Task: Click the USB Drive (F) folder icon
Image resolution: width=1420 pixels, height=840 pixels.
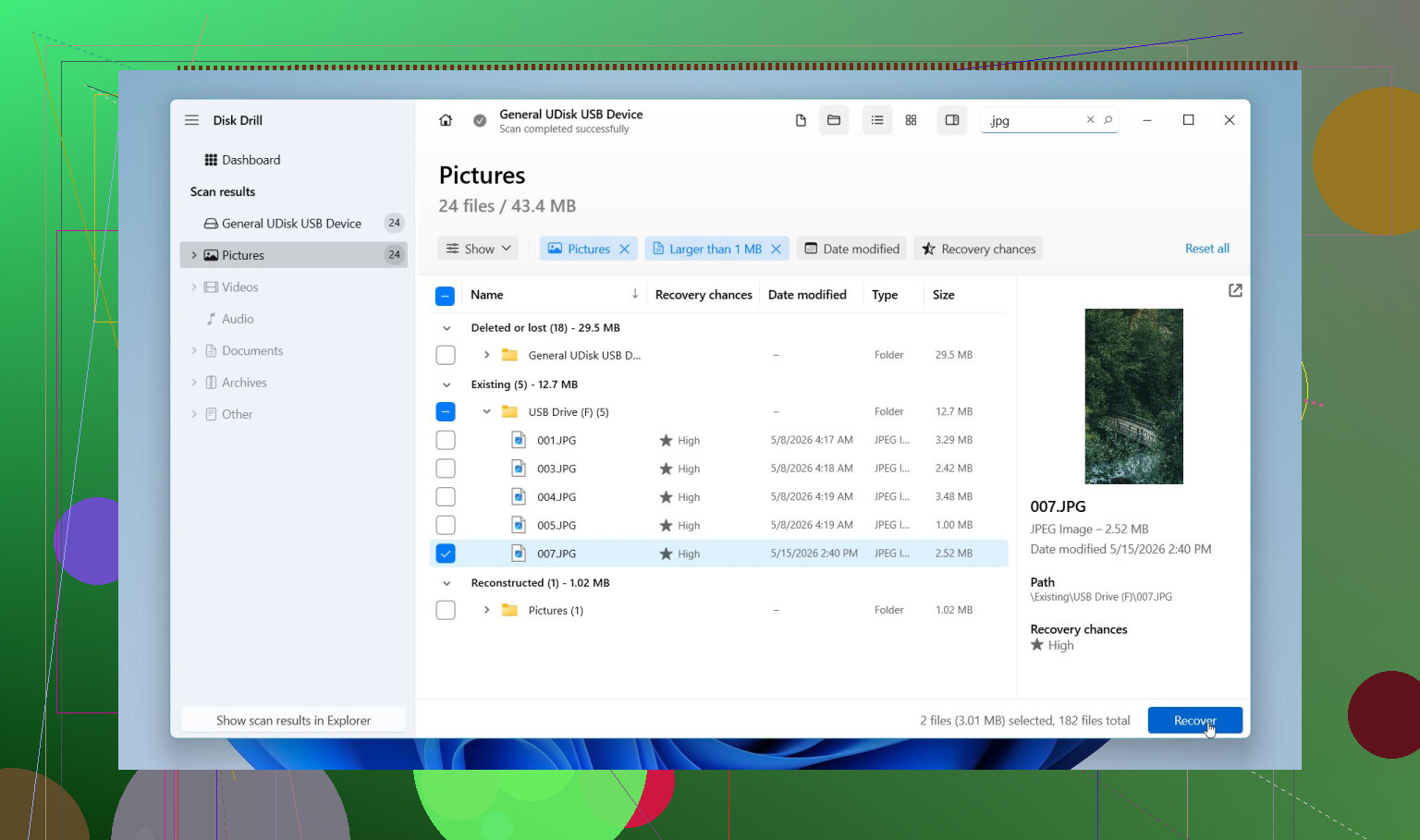Action: pyautogui.click(x=509, y=411)
